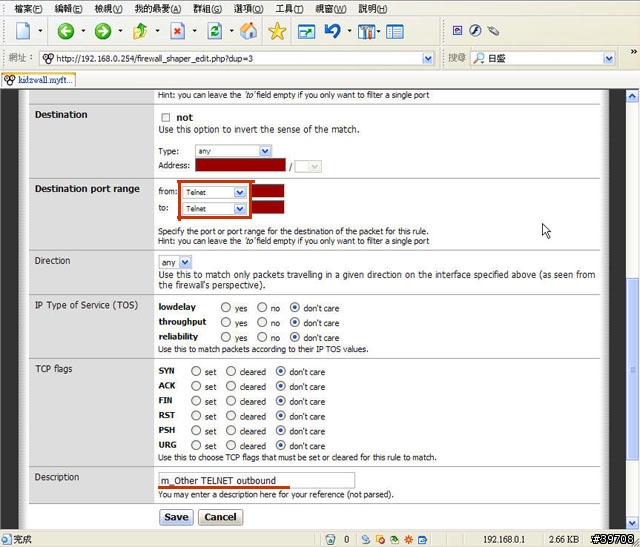Click the green up-level arrow icon
This screenshot has width=640, height=547.
[140, 31]
